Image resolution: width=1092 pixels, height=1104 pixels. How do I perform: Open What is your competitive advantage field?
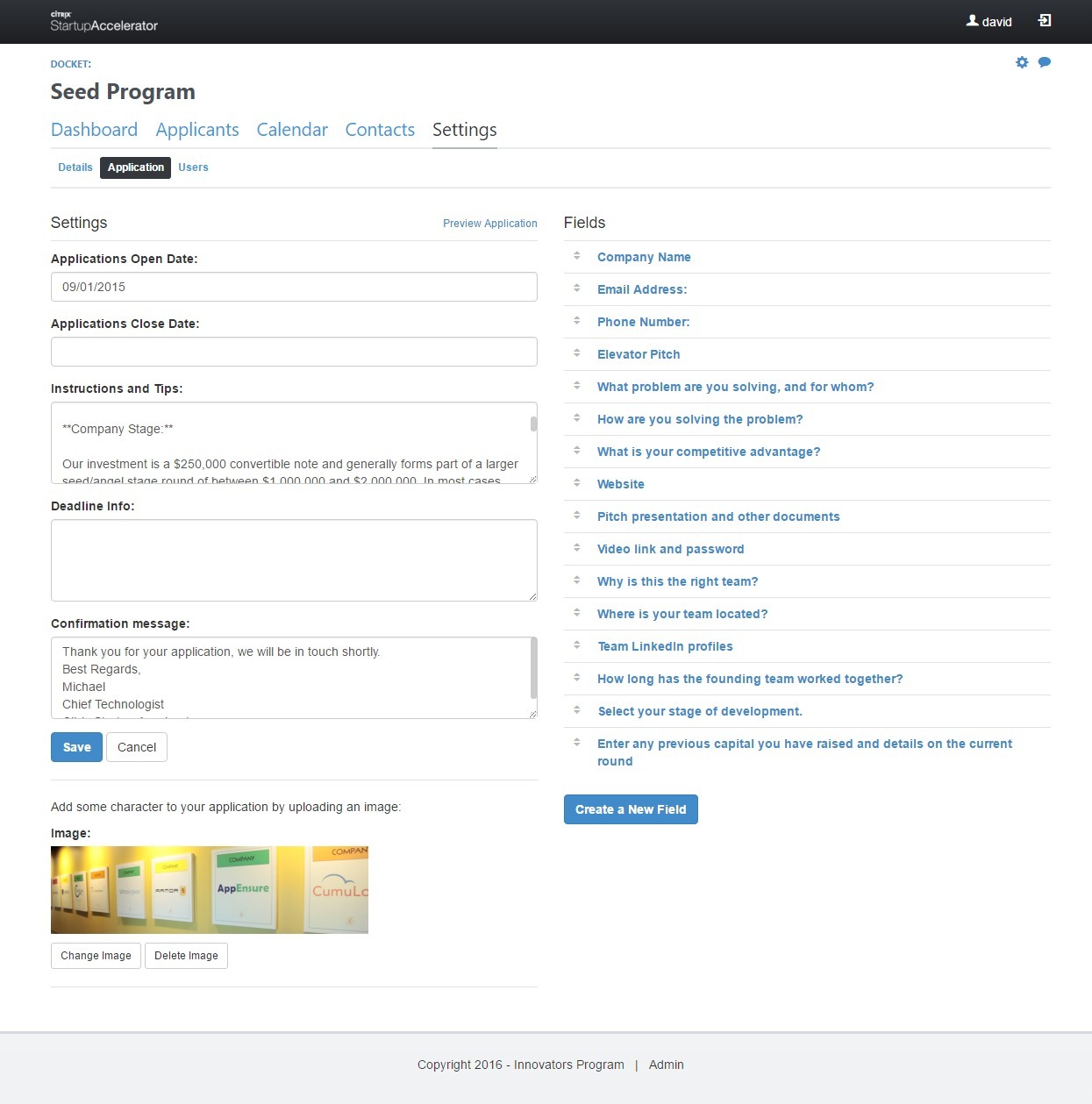(x=709, y=452)
